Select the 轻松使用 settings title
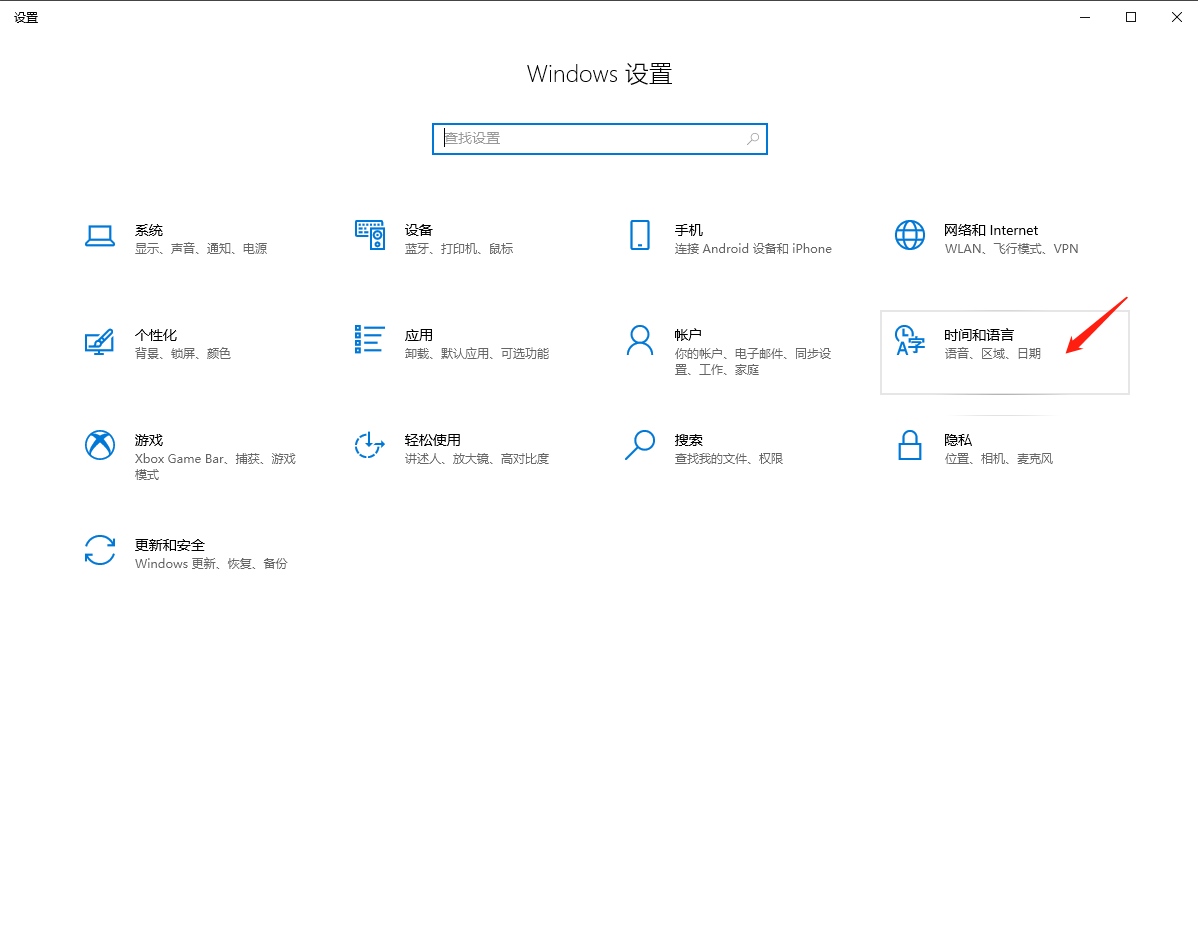1198x932 pixels. tap(432, 440)
